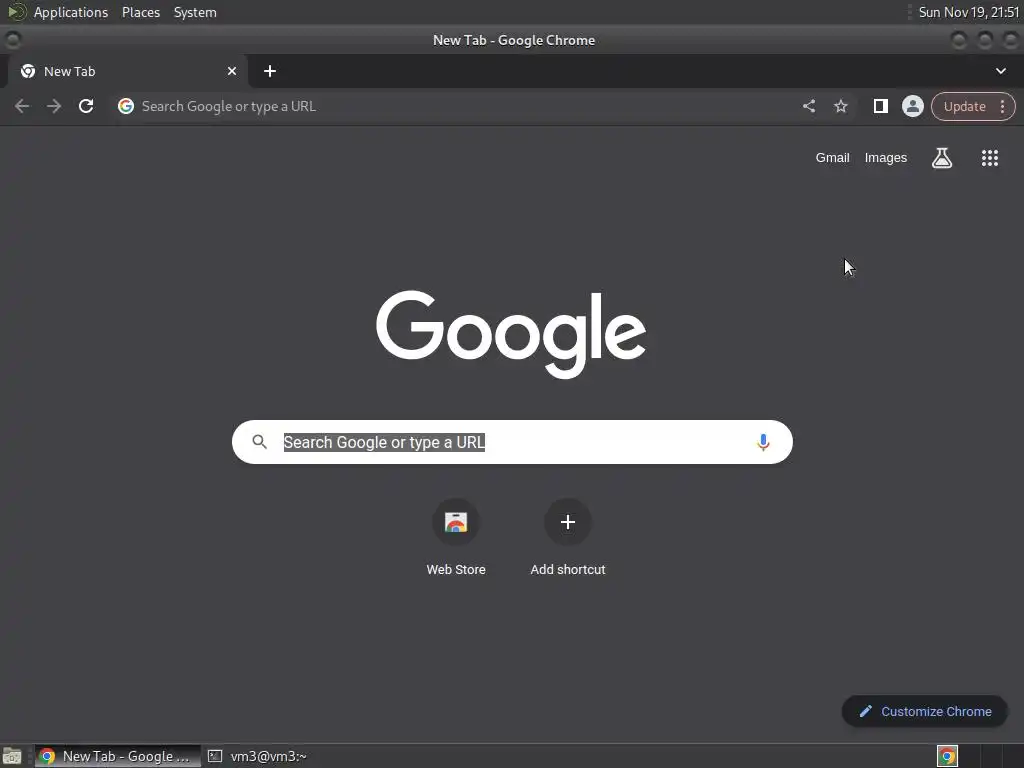1024x768 pixels.
Task: Click the browser back arrow
Action: coord(22,106)
